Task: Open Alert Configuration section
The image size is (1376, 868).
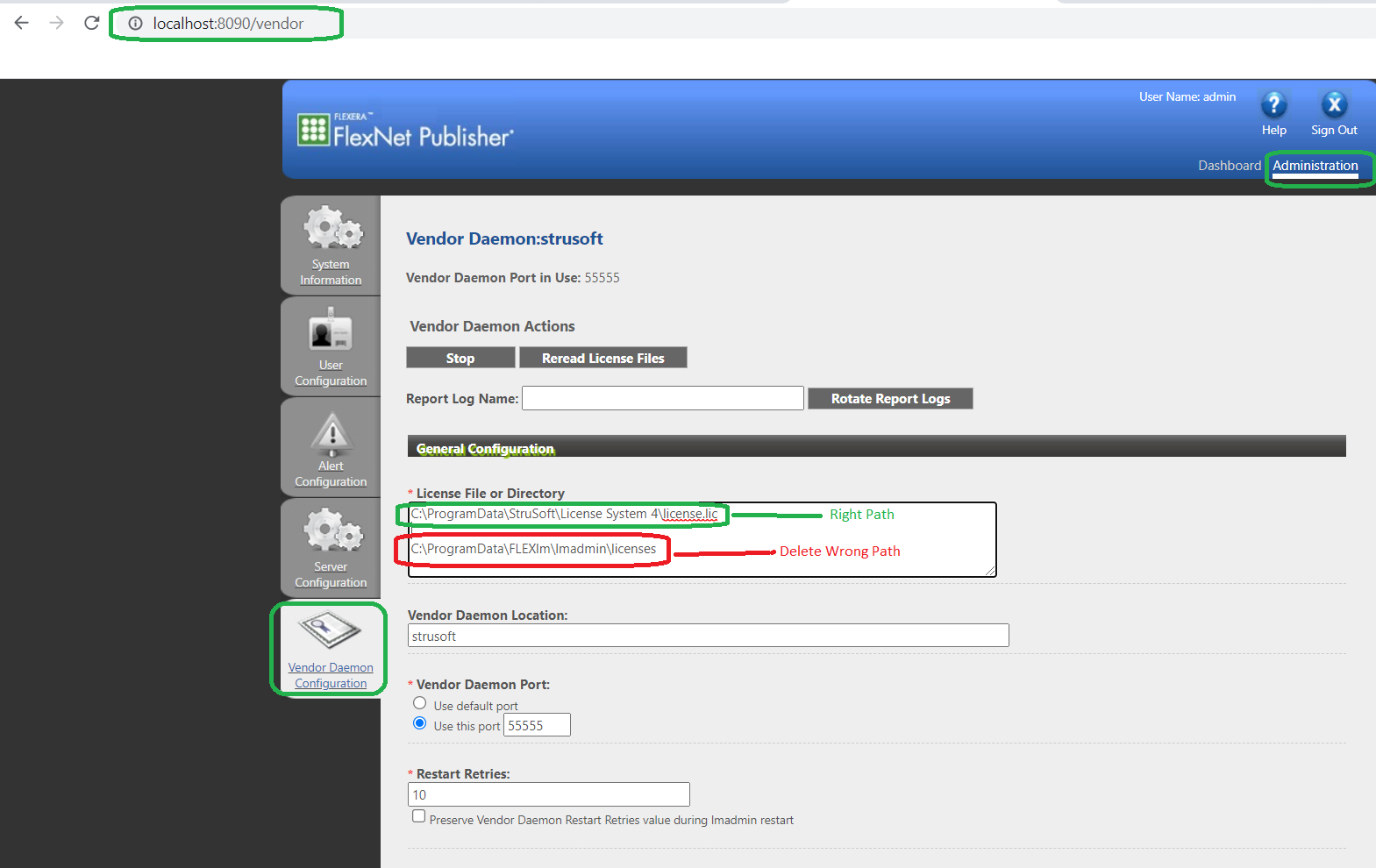Action: [331, 448]
